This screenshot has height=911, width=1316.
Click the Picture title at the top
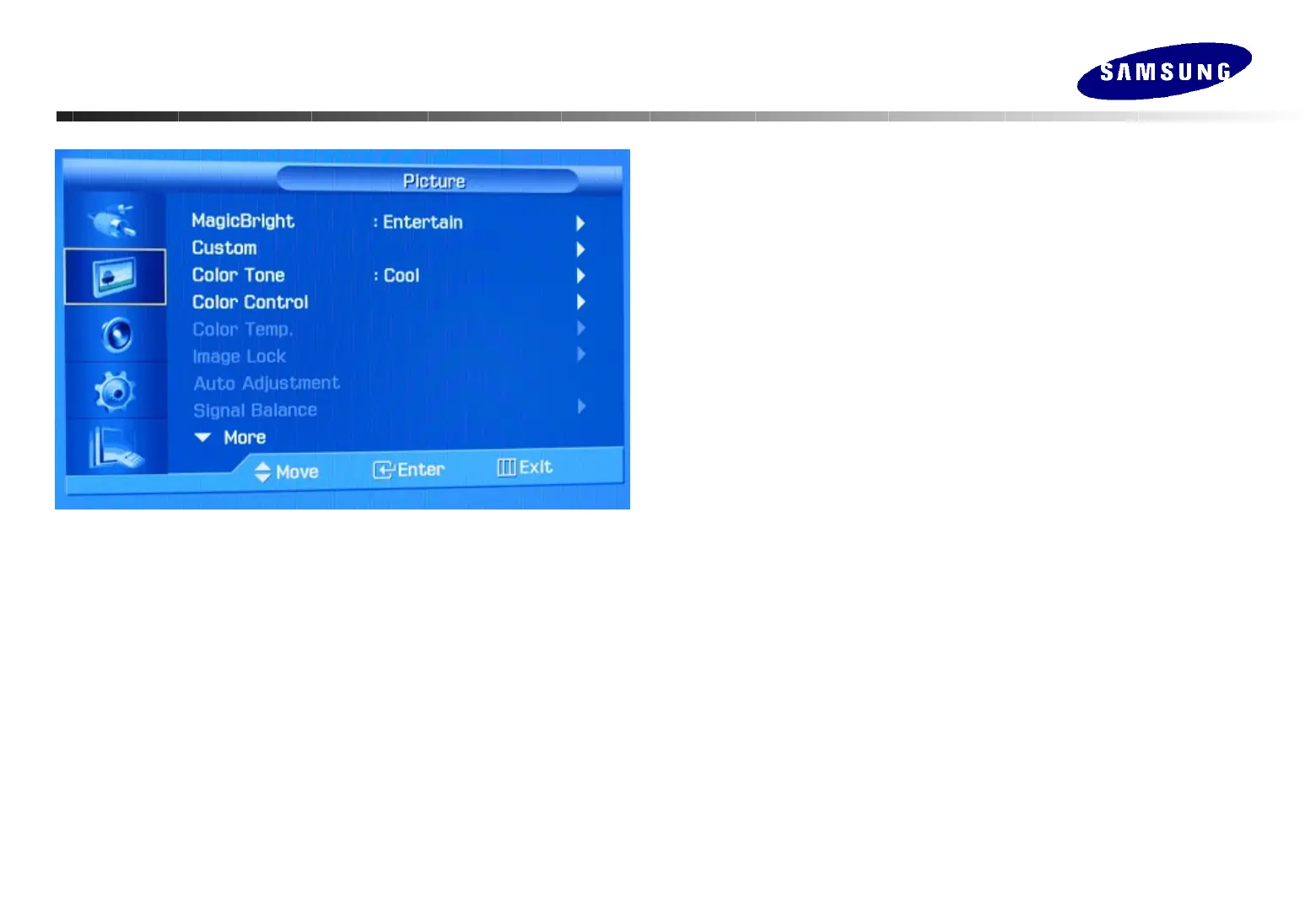coord(434,181)
